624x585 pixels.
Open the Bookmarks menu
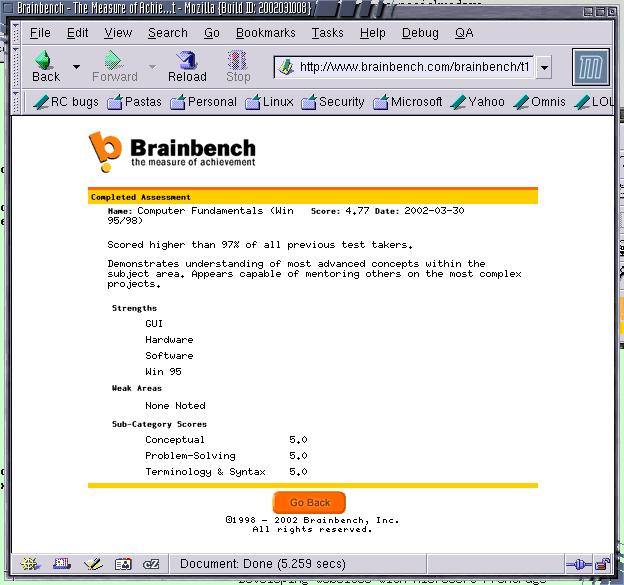(265, 33)
